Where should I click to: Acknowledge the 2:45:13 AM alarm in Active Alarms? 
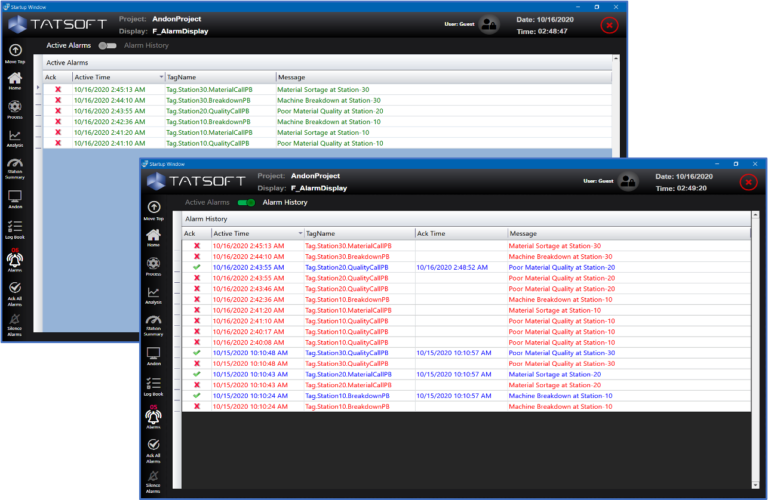58,89
